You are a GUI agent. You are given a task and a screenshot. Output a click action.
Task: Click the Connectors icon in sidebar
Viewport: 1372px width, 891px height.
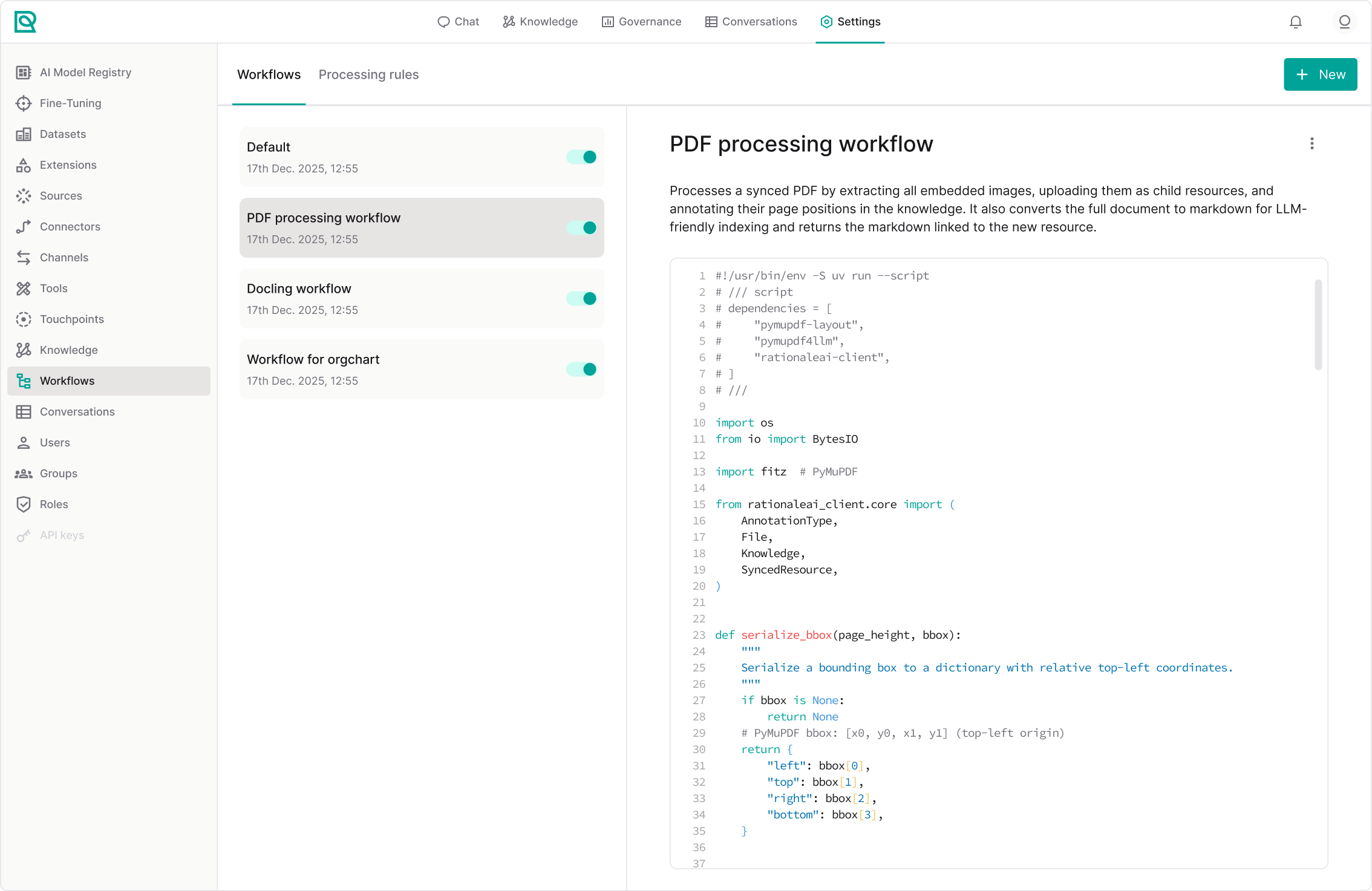(24, 227)
